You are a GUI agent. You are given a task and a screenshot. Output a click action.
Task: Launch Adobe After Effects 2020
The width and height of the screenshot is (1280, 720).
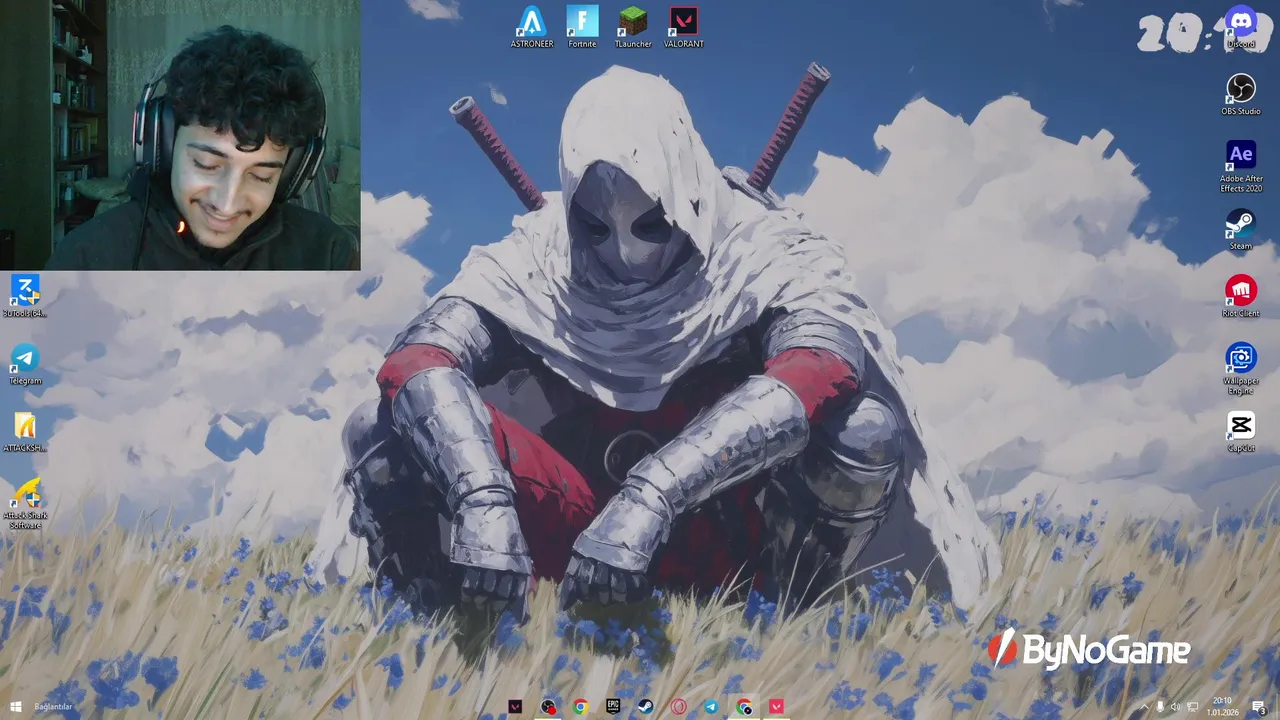tap(1241, 166)
